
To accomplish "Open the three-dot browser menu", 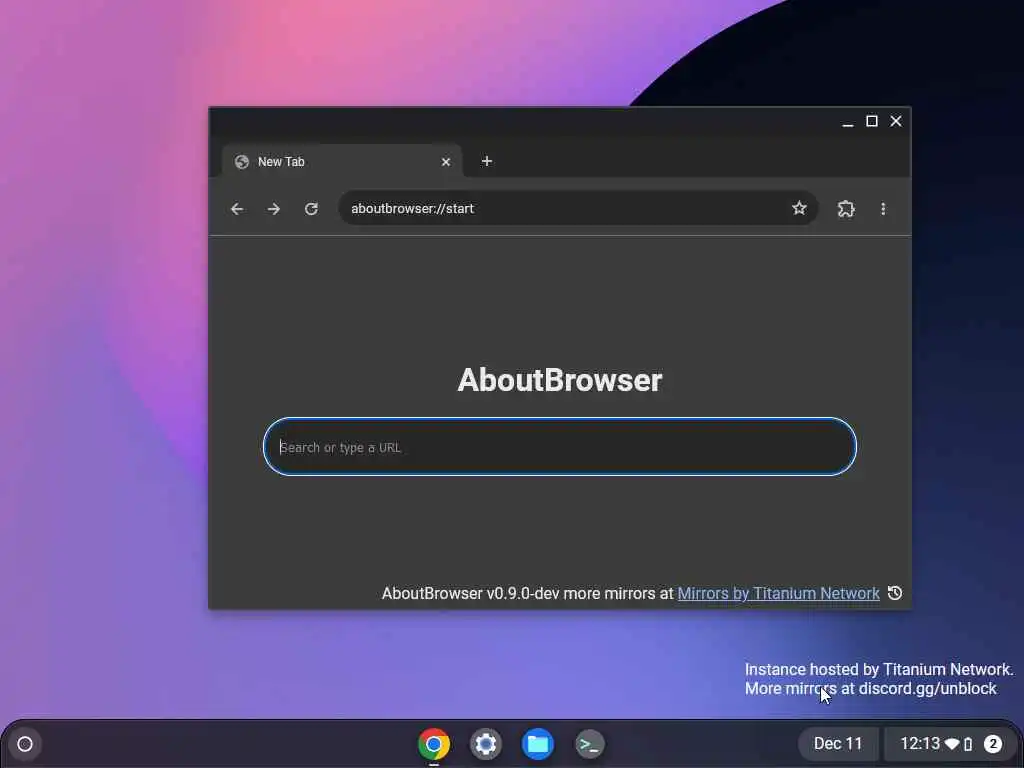I will click(883, 208).
